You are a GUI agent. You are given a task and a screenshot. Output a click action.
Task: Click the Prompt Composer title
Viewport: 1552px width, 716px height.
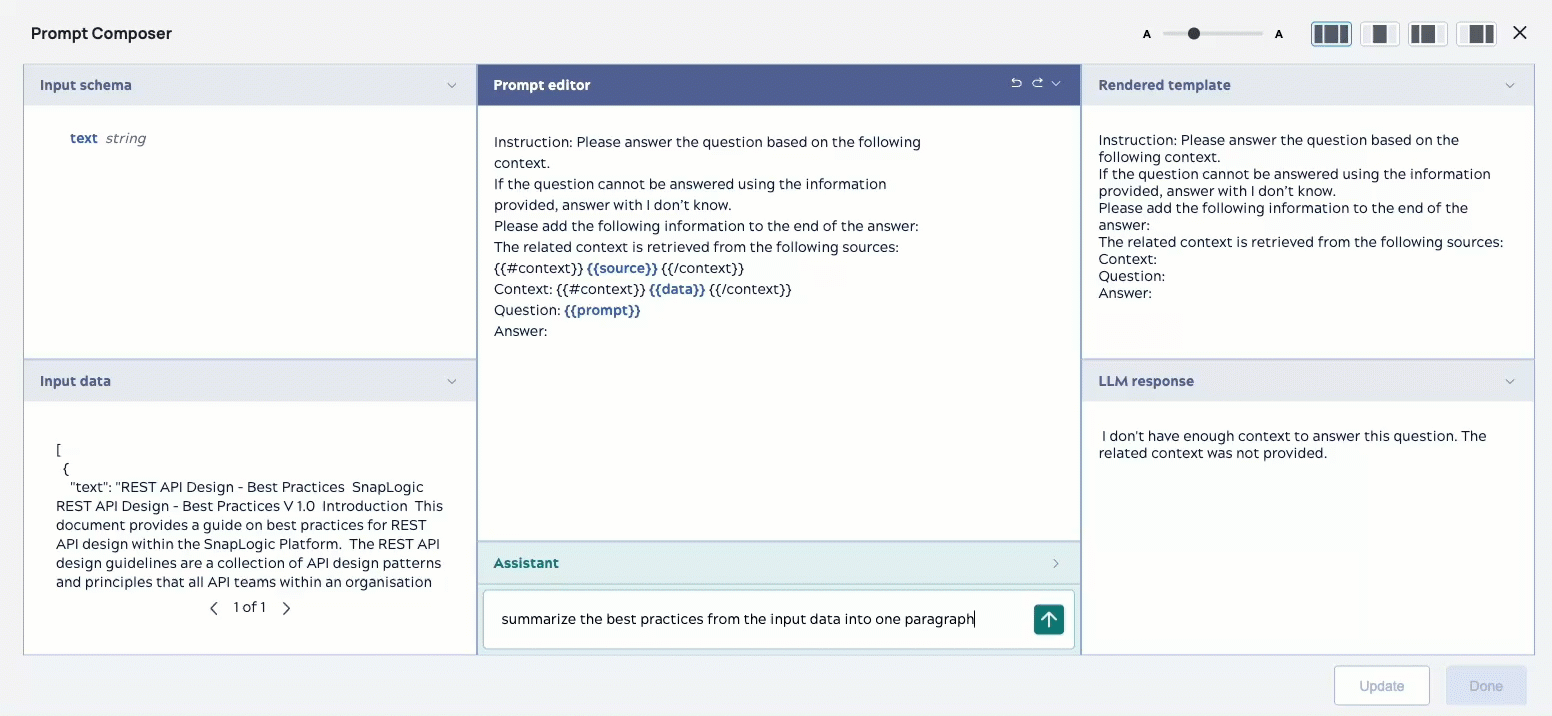[101, 33]
